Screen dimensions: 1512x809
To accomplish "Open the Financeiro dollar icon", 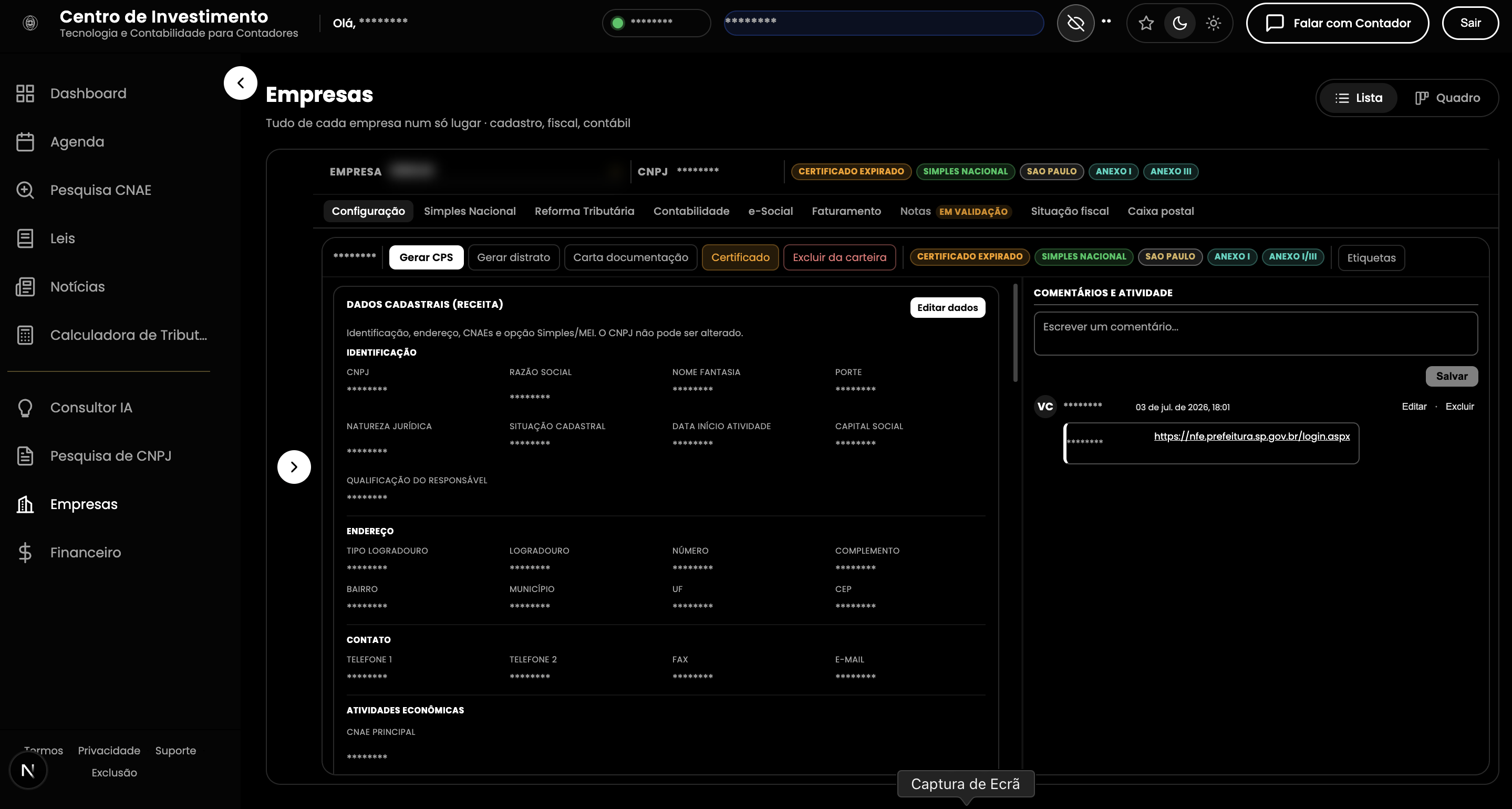I will point(25,553).
